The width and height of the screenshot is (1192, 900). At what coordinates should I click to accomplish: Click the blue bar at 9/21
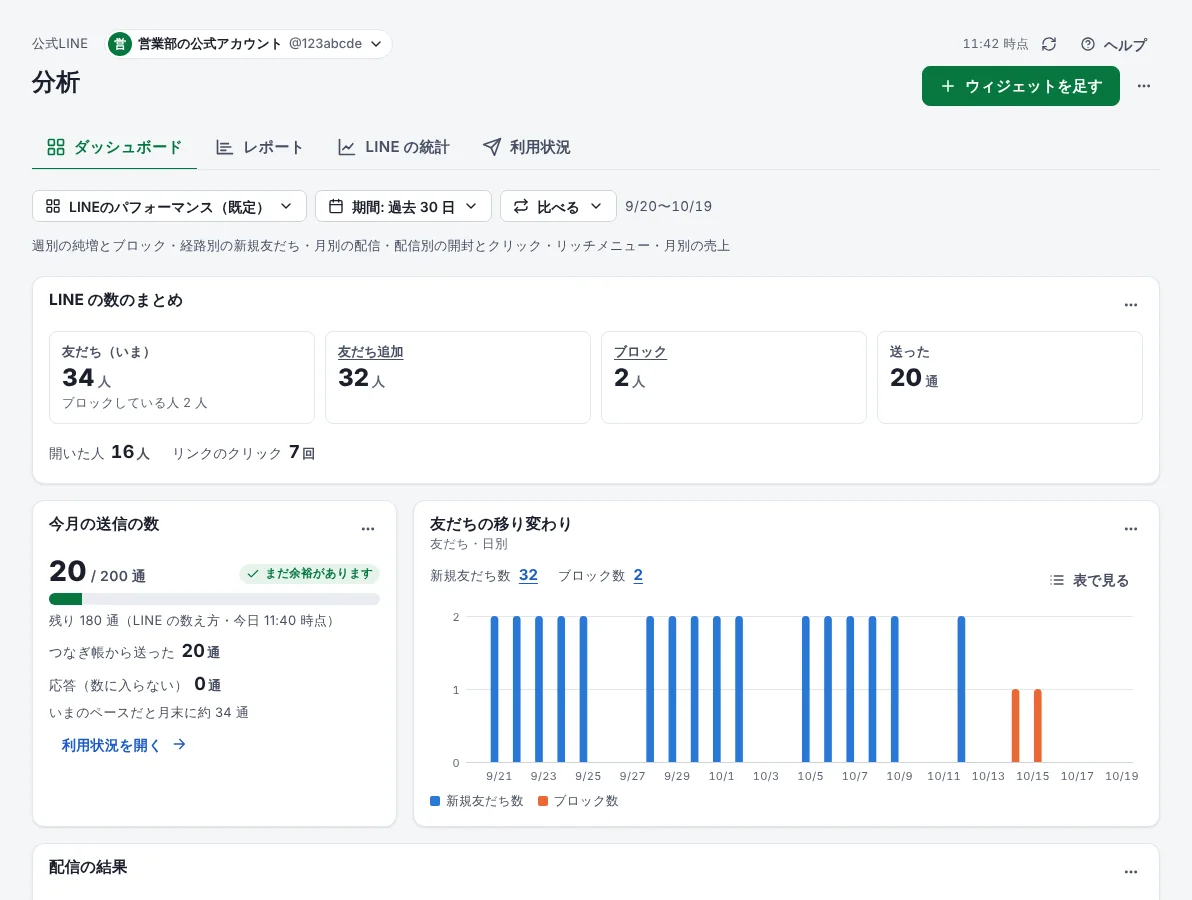495,689
